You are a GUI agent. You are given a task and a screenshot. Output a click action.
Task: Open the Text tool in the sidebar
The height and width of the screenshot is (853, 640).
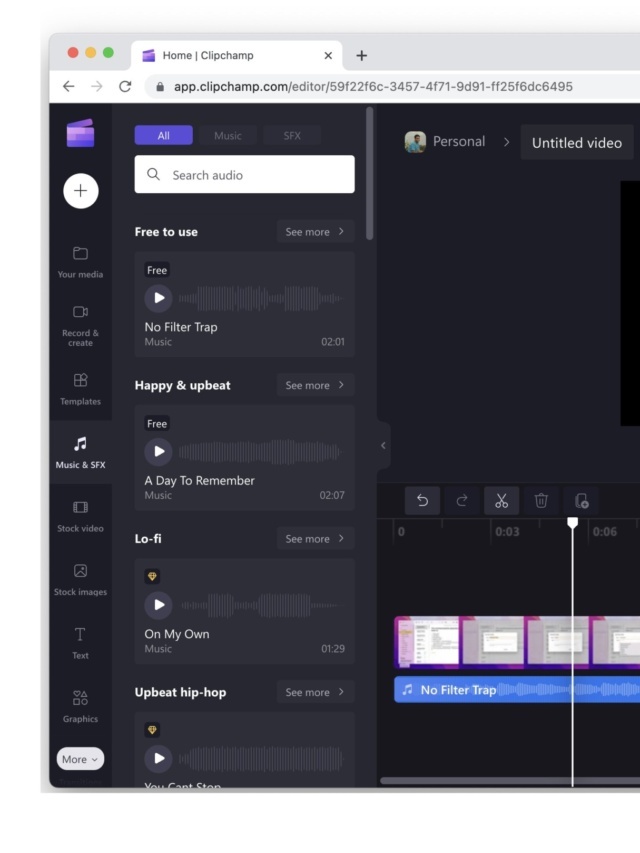(x=81, y=643)
